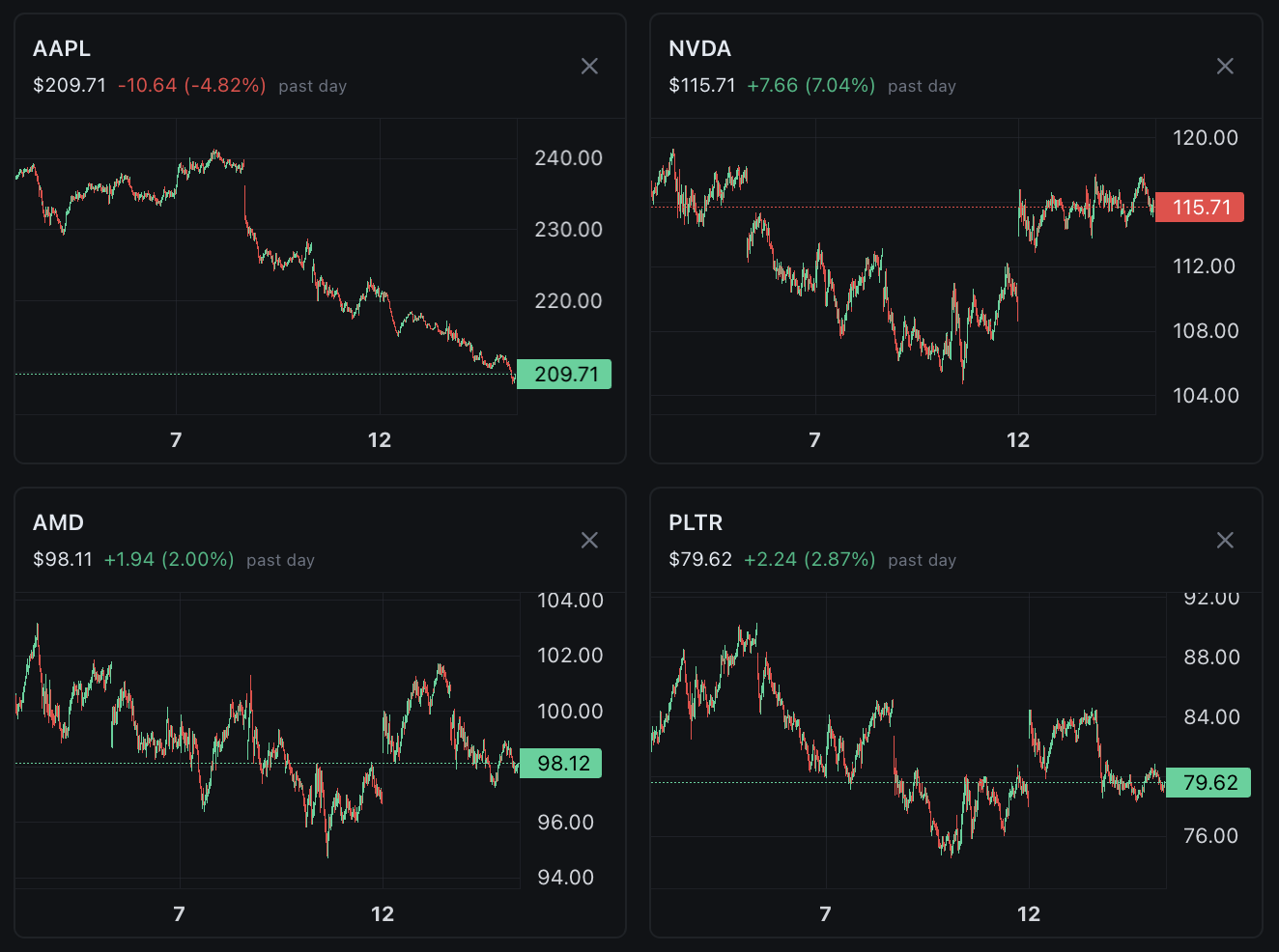This screenshot has height=952, width=1279.
Task: Click the AAPL ticker title
Action: coord(62,48)
